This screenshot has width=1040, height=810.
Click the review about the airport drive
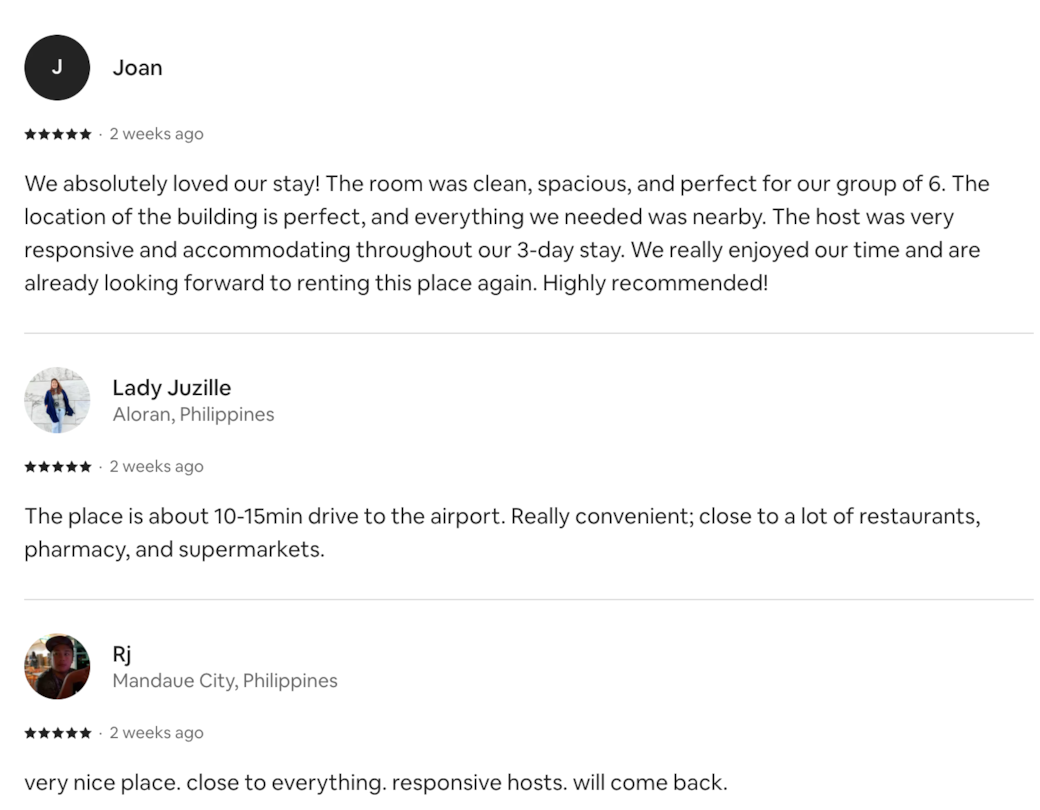503,533
